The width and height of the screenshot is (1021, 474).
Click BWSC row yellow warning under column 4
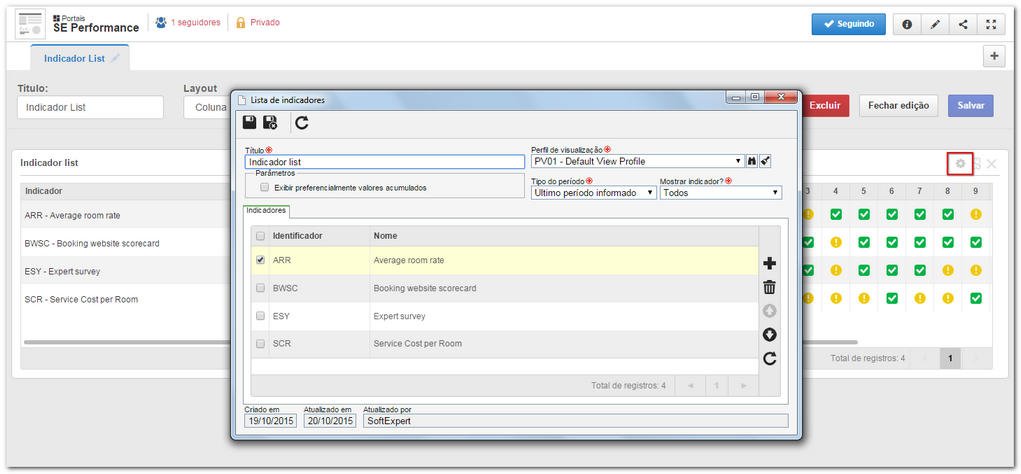[835, 242]
